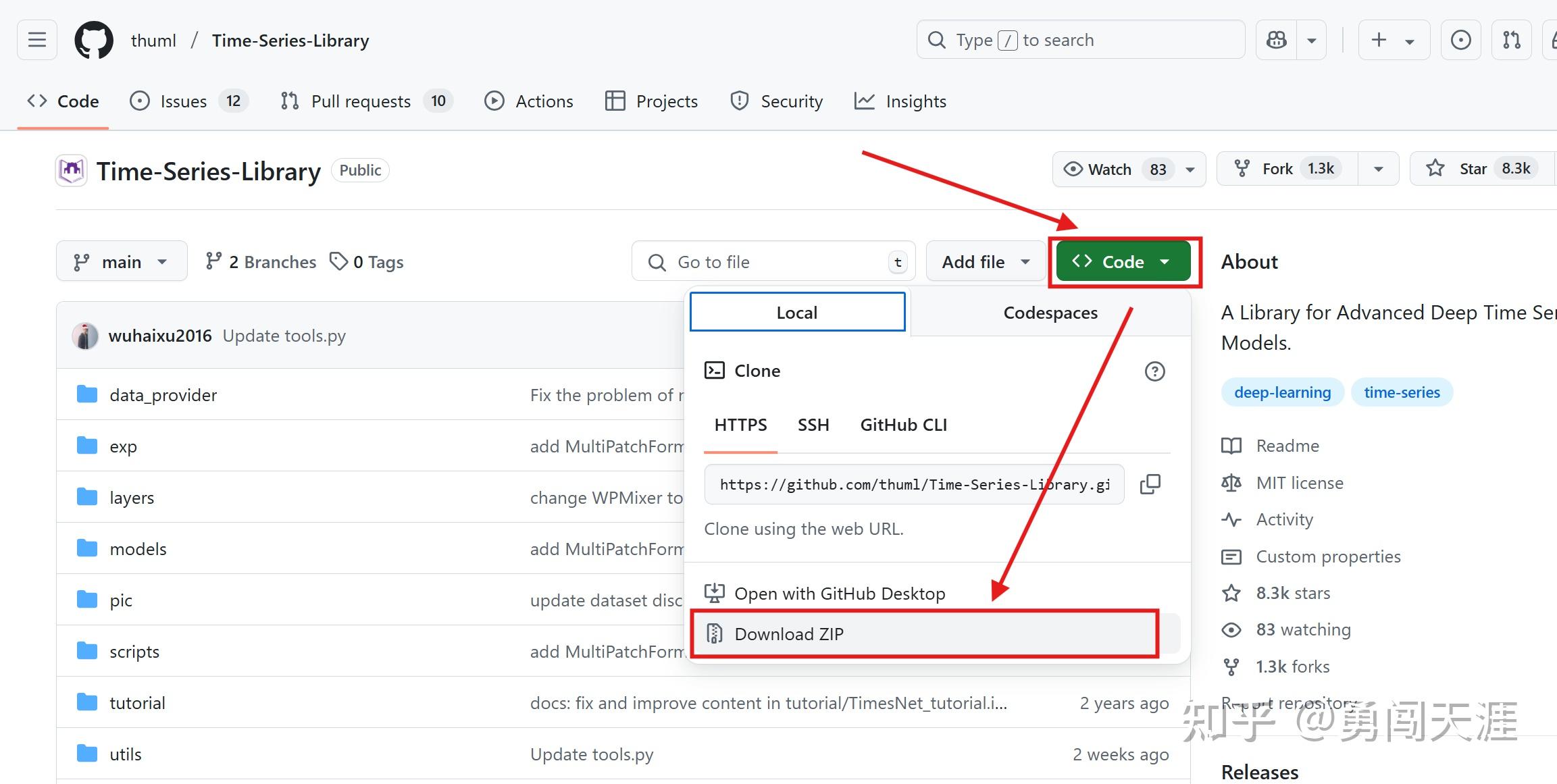This screenshot has width=1557, height=784.
Task: Open the Pull requests tab
Action: coord(361,101)
